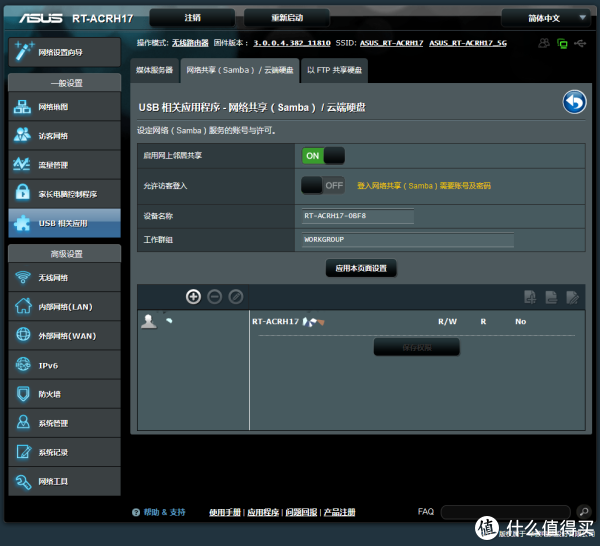The height and width of the screenshot is (546, 600).
Task: Click the Save Permission (保存权限) button
Action: coord(417,347)
